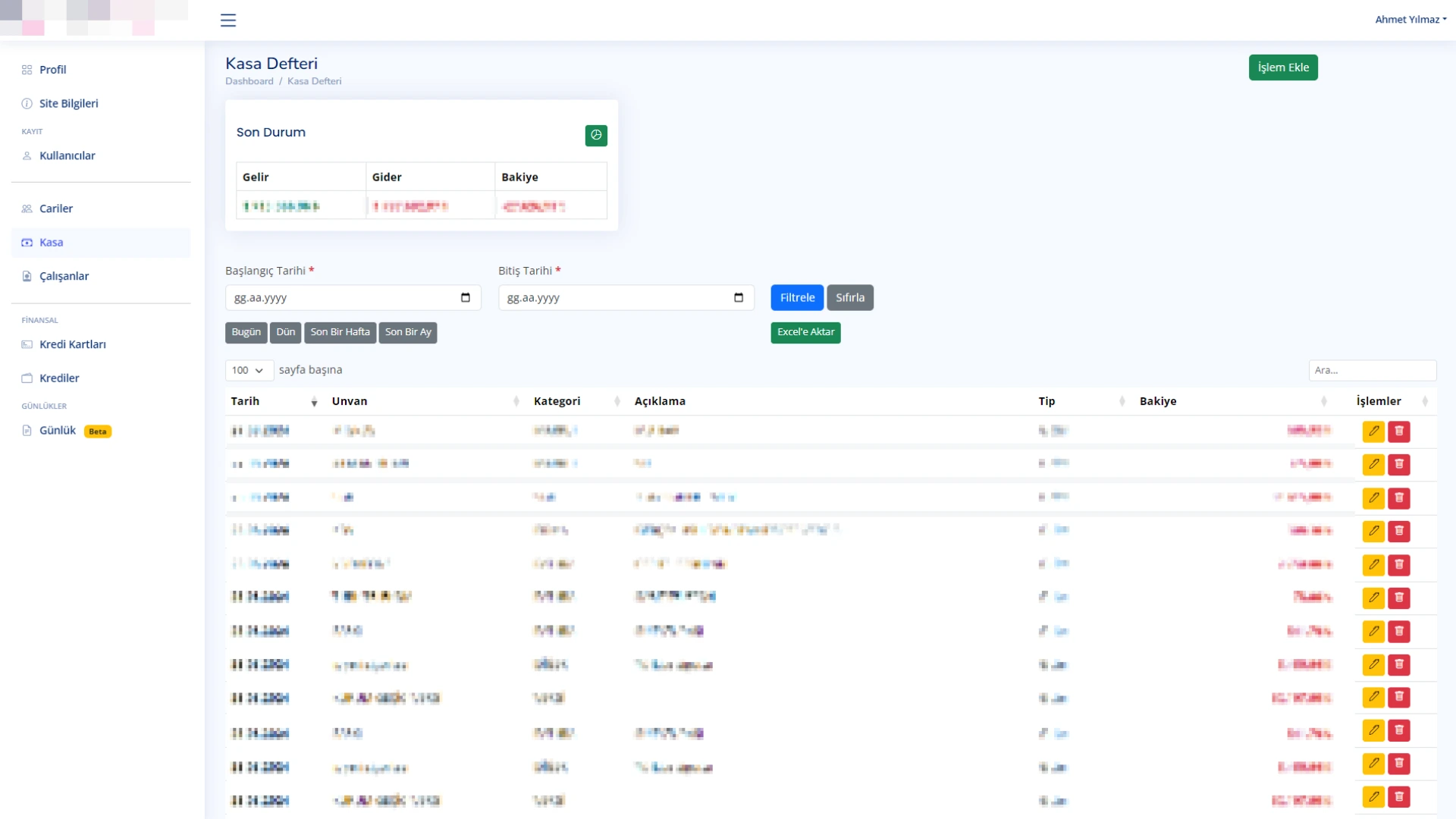Screen dimensions: 1456x819
Task: Select the Son Bir Hafta quick filter
Action: point(340,332)
